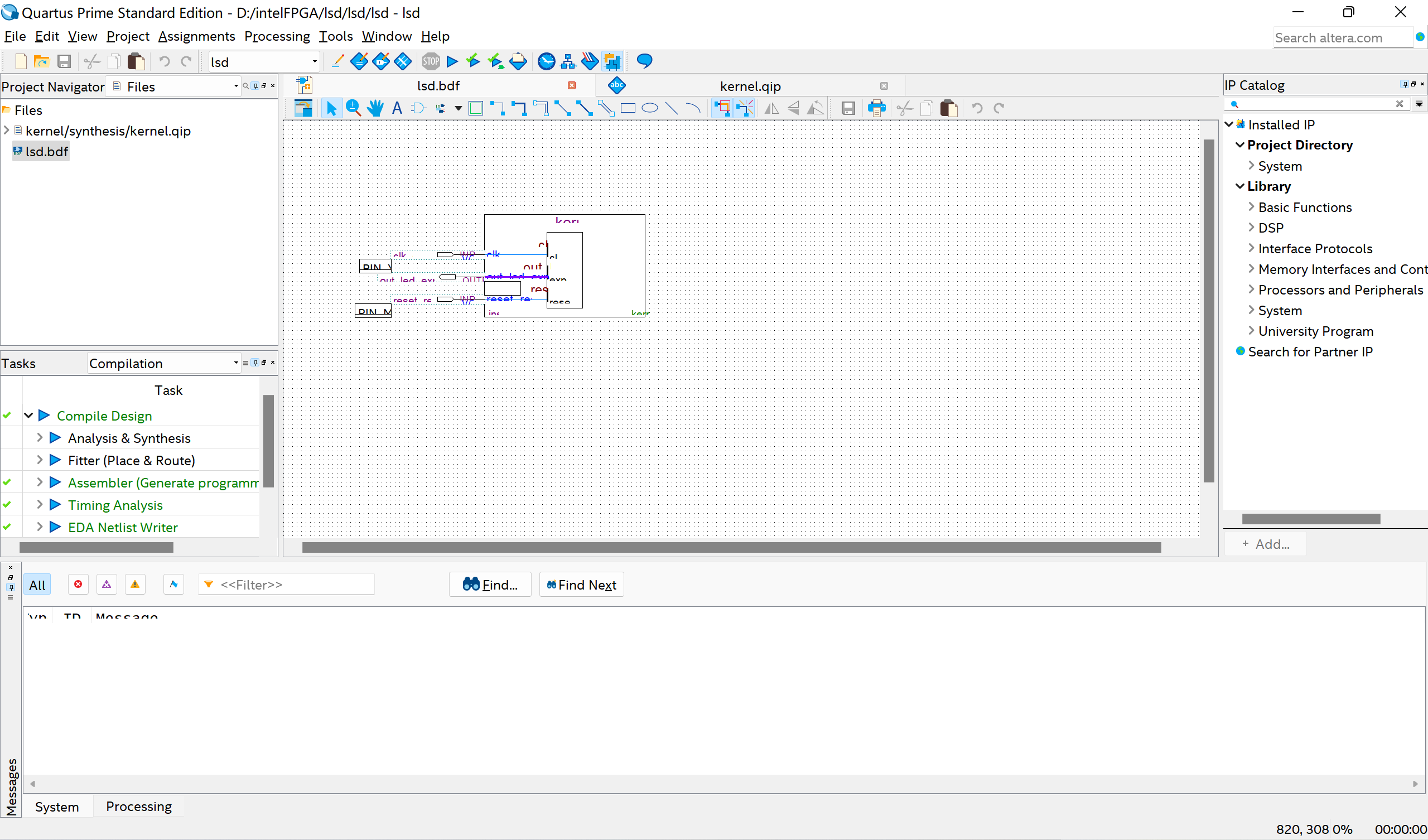Click the Add... button in IP Catalog
The width and height of the screenshot is (1428, 840).
point(1265,544)
